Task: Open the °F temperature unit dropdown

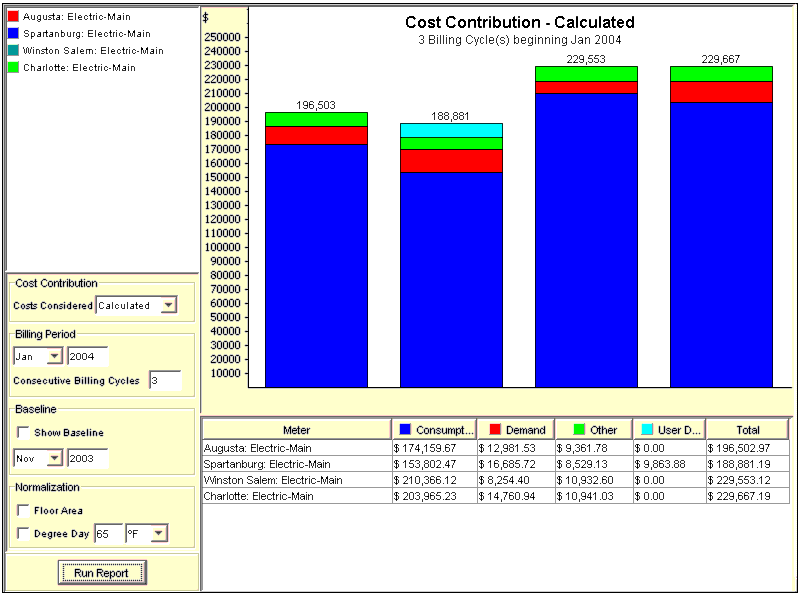Action: click(158, 534)
